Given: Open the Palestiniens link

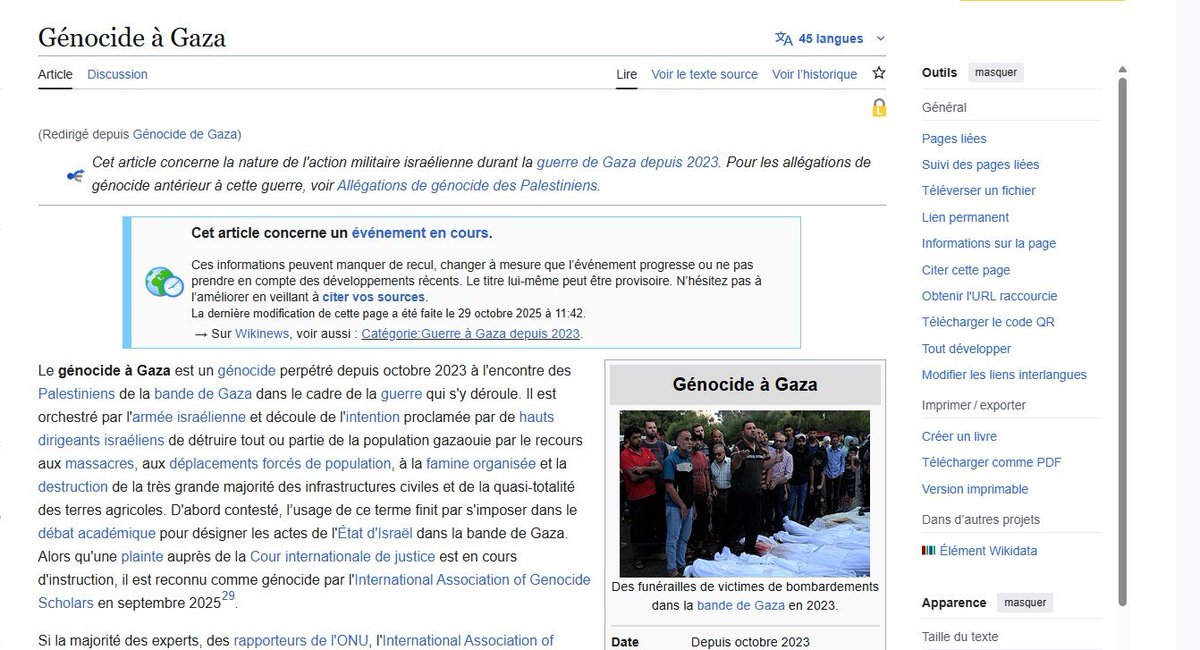Looking at the screenshot, I should 76,393.
